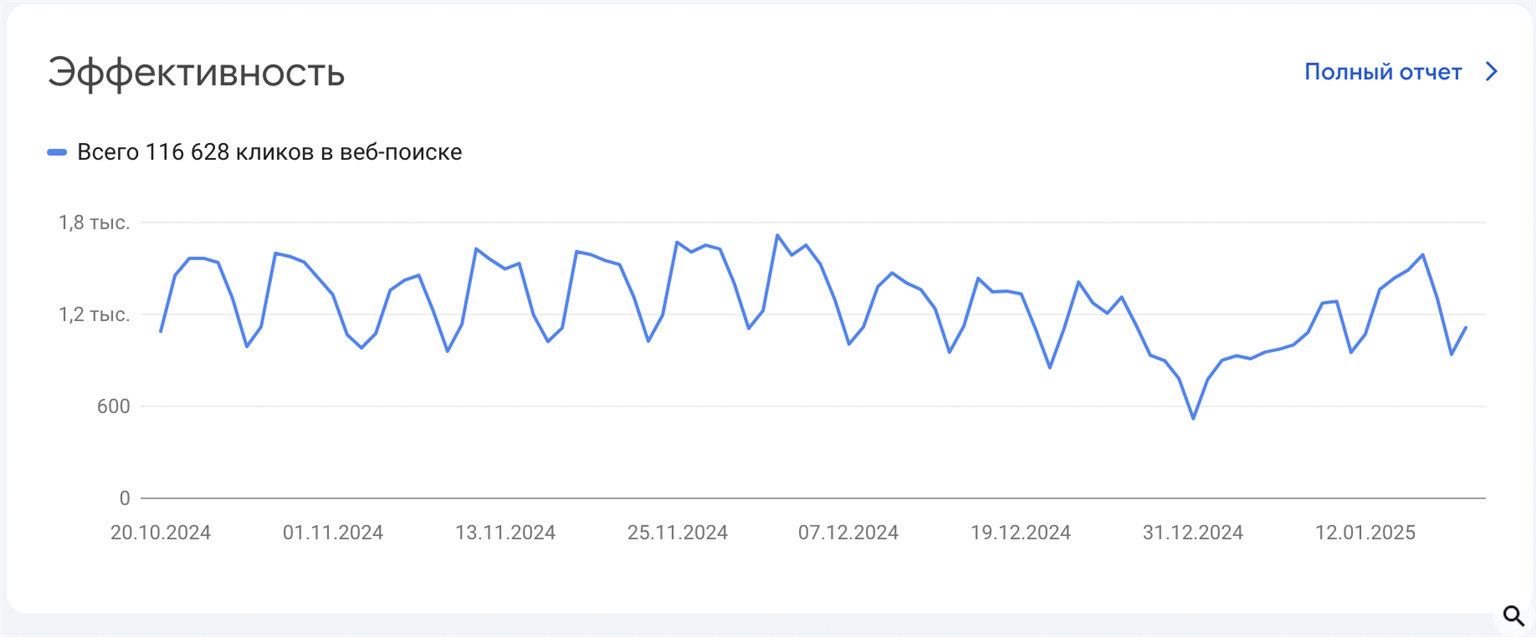Click the 31.12.2024 date label
The width and height of the screenshot is (1536, 637).
(1193, 532)
